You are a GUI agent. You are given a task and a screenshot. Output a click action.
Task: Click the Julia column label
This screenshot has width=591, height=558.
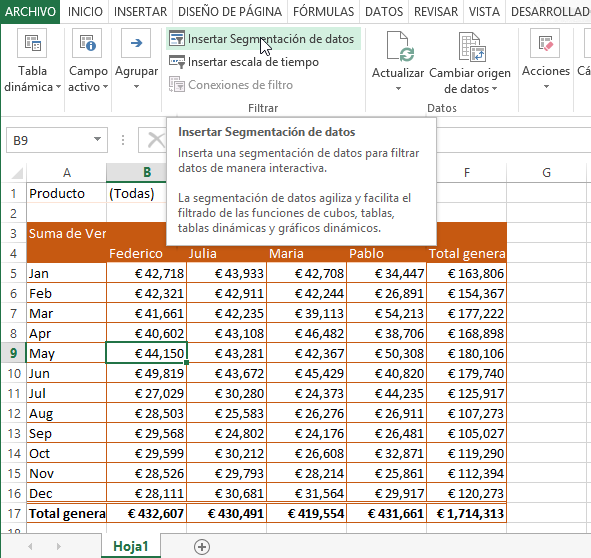(227, 253)
